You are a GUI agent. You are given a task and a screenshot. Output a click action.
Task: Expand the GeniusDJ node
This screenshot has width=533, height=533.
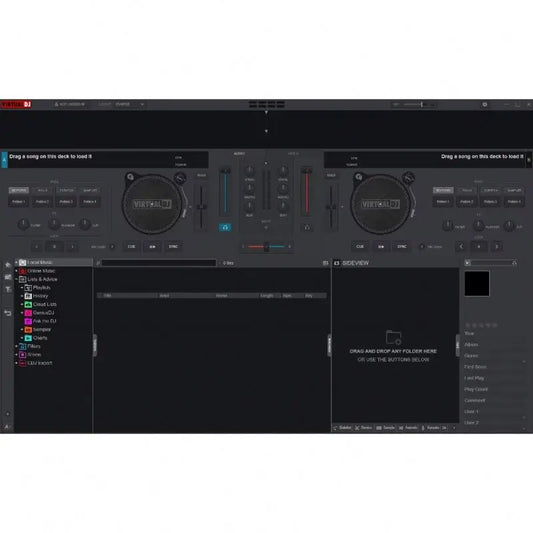coord(22,313)
